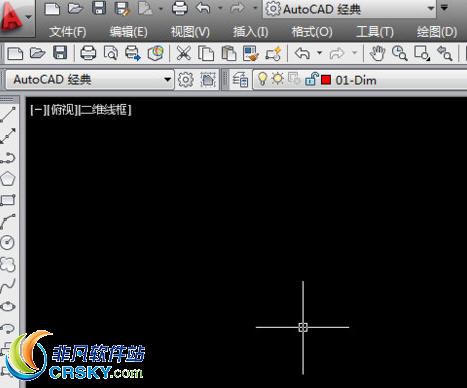Open the 文件(F) menu
Image resolution: width=467 pixels, height=388 pixels.
tap(68, 32)
